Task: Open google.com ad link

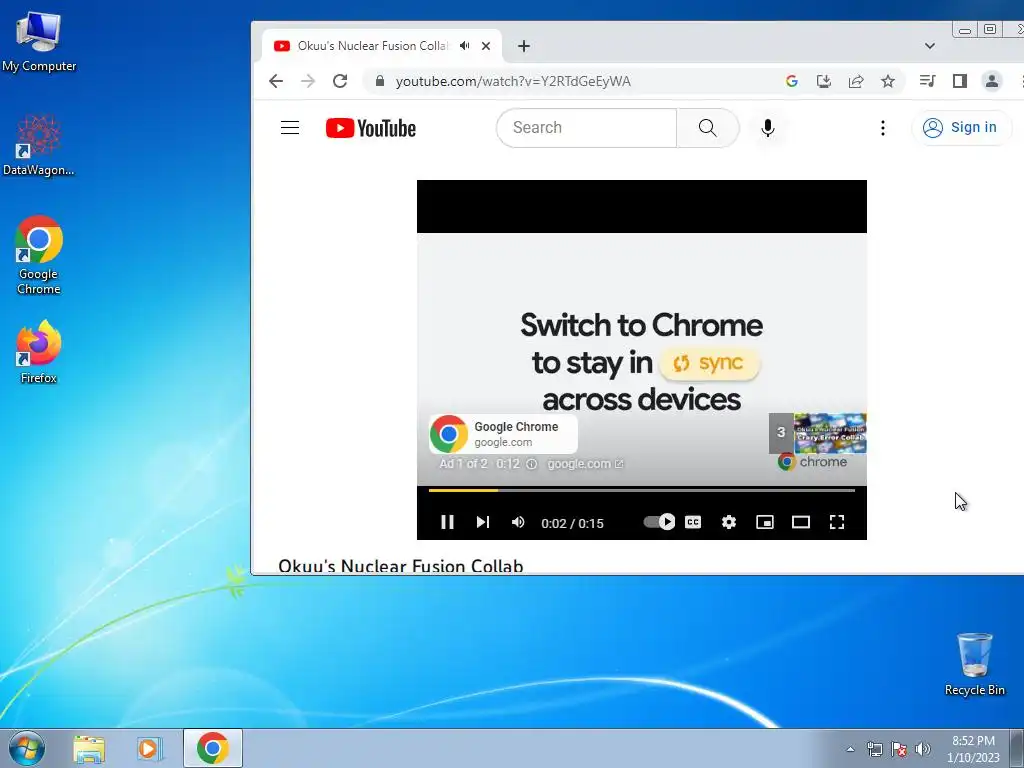Action: pos(585,464)
